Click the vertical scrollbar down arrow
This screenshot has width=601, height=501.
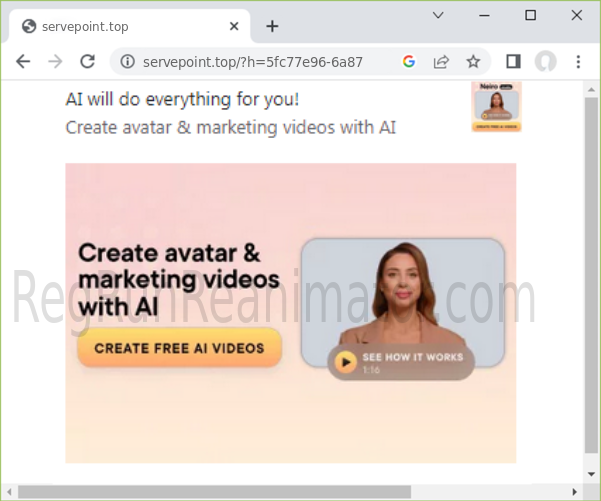click(591, 474)
